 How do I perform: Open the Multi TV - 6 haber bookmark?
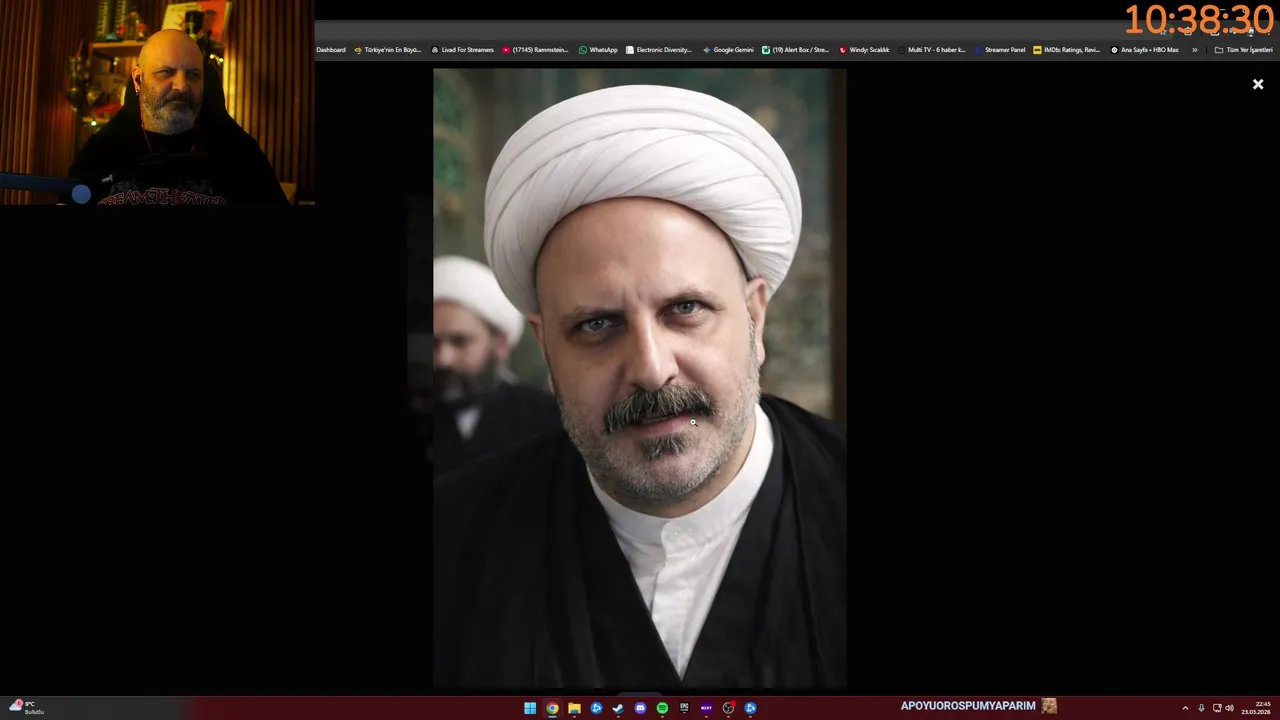coord(931,50)
